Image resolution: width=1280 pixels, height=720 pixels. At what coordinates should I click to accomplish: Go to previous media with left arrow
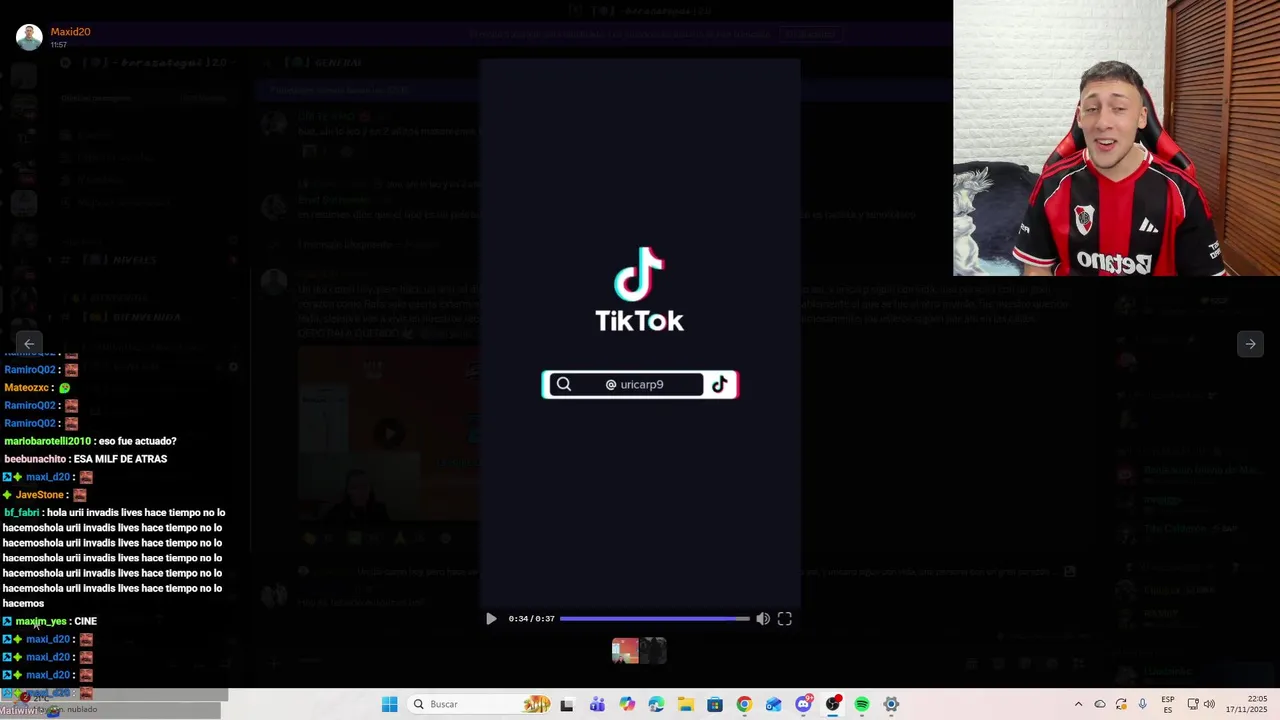tap(29, 344)
